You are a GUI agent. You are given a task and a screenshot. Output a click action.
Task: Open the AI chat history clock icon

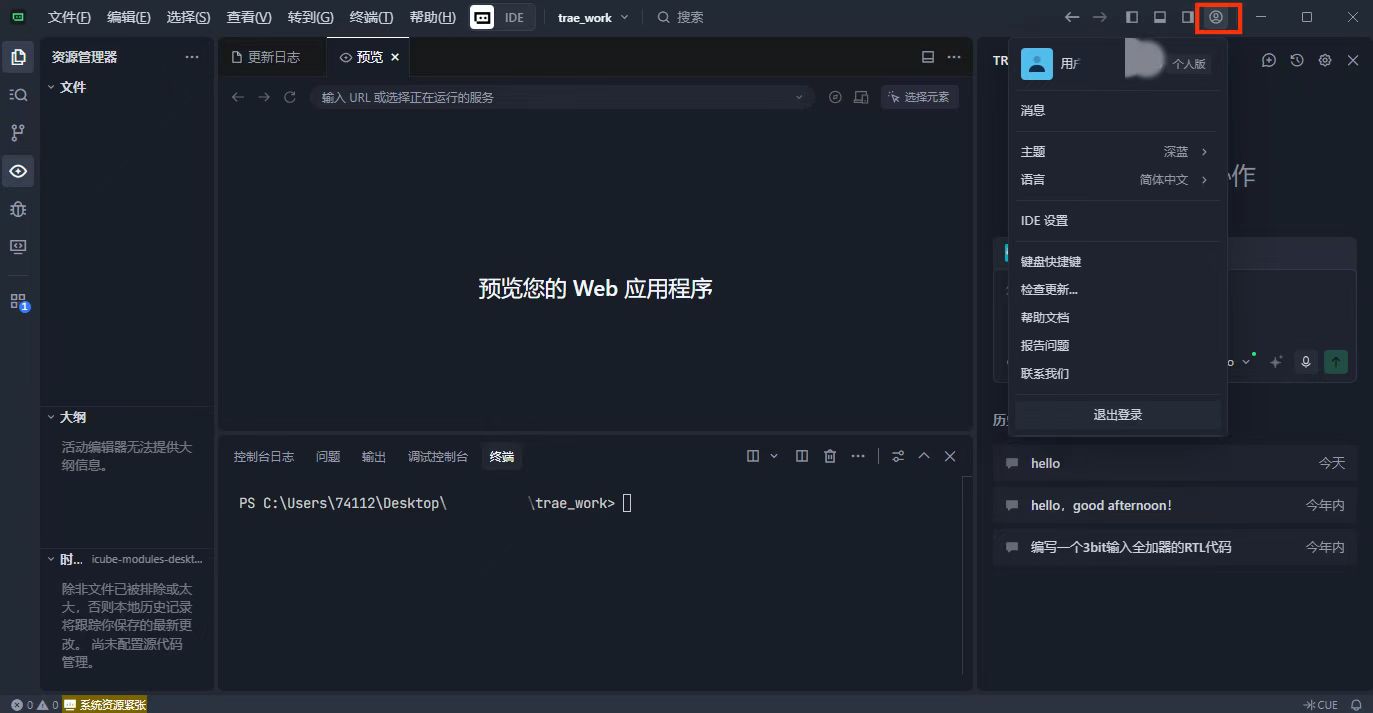[1297, 60]
